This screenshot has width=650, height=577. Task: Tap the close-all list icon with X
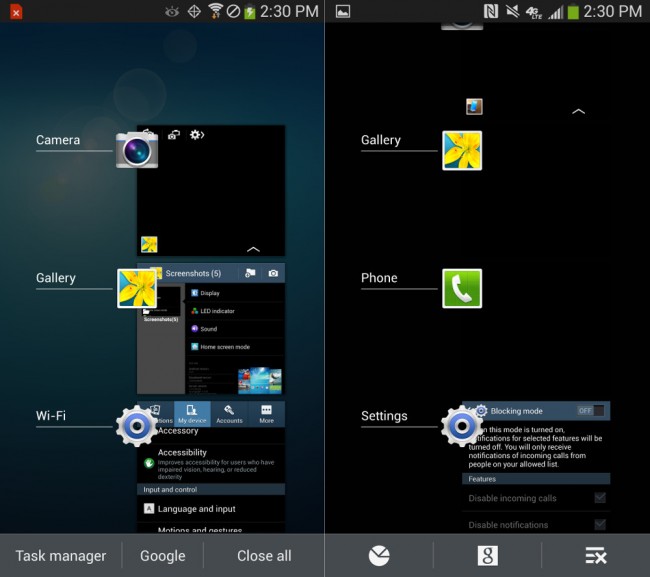pos(596,556)
